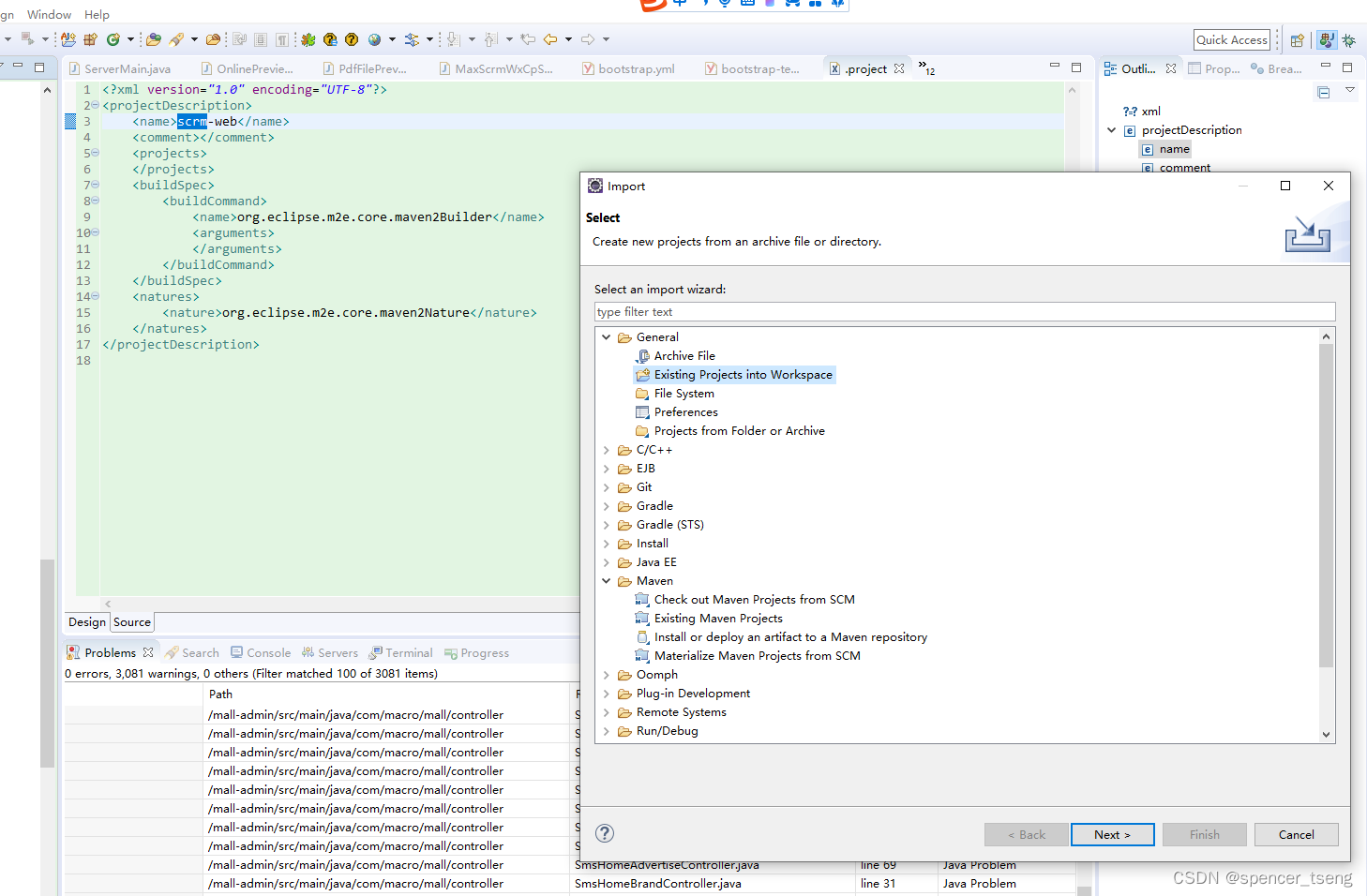Switch to the Design tab of the editor

pyautogui.click(x=86, y=621)
